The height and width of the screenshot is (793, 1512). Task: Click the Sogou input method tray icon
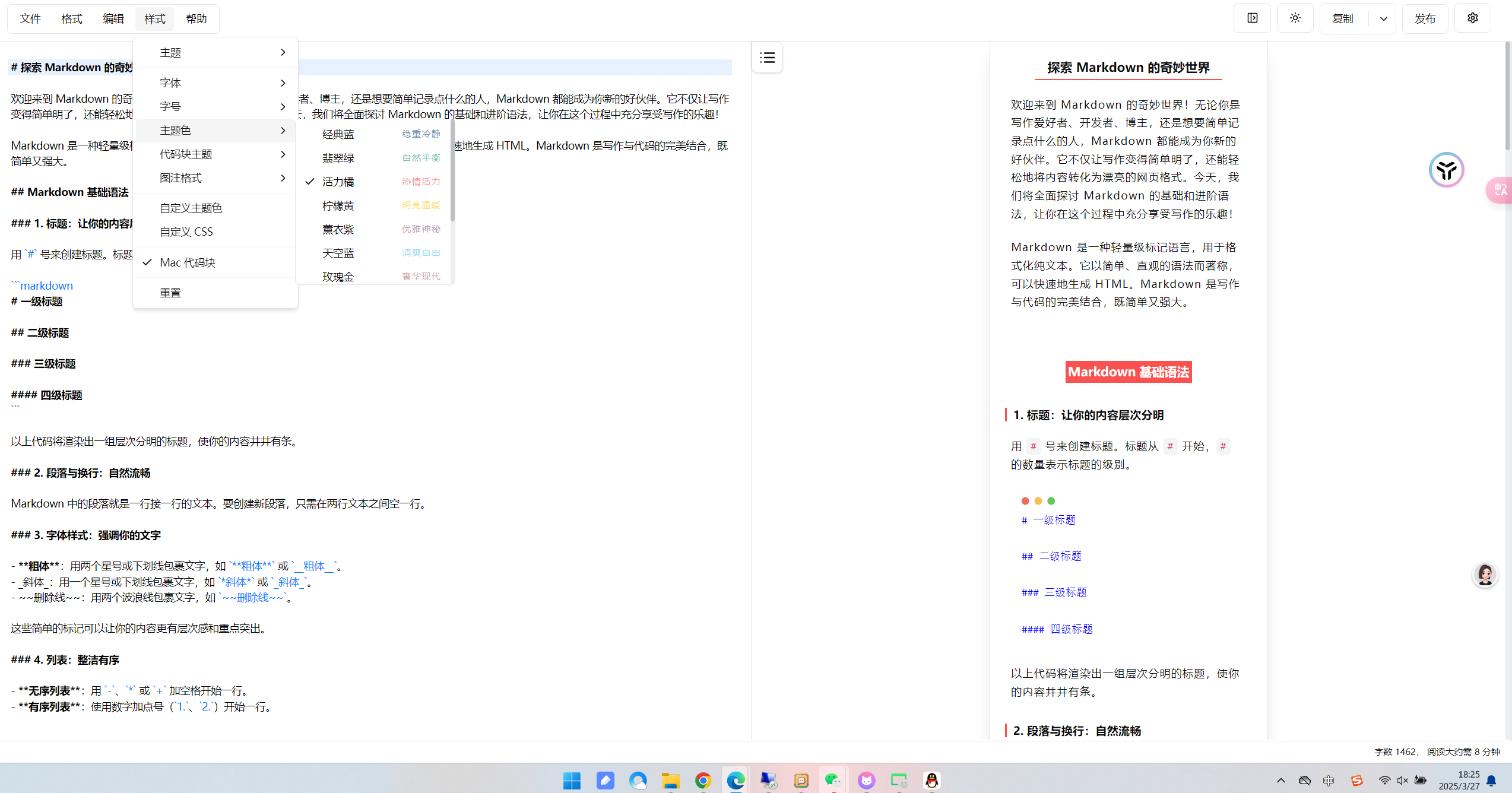coord(1356,781)
